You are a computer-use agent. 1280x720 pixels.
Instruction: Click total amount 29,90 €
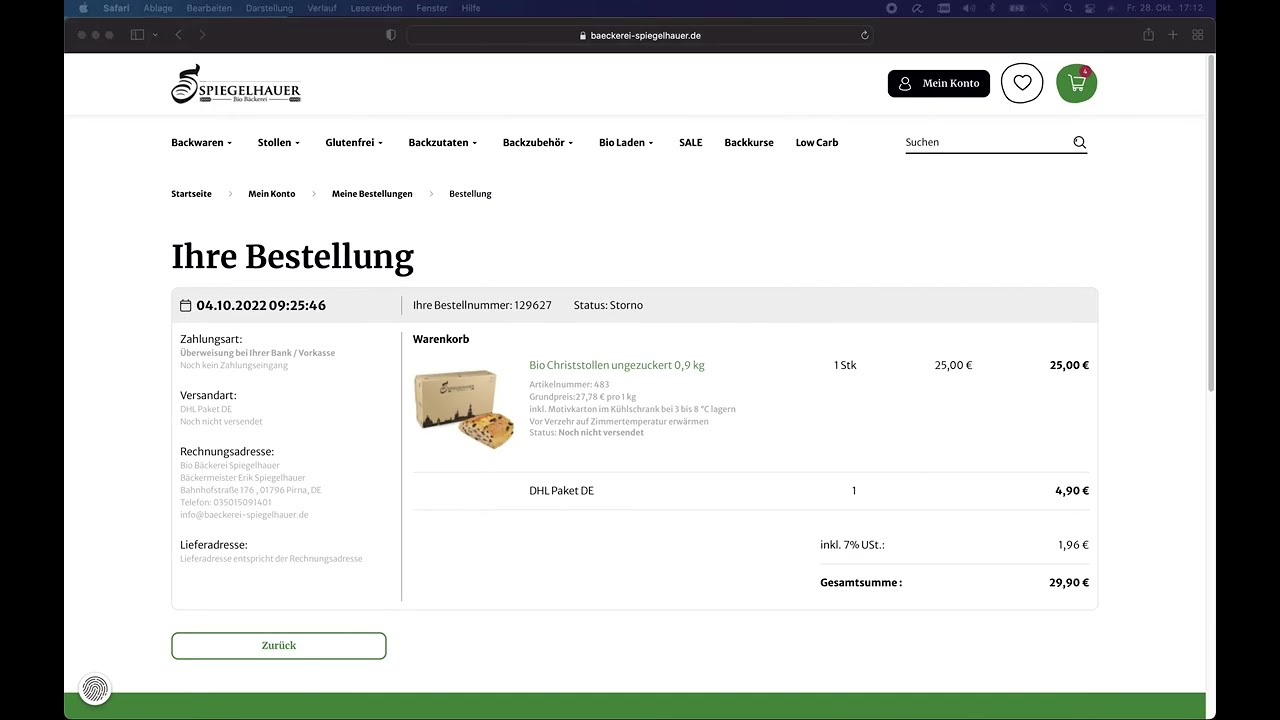1069,583
